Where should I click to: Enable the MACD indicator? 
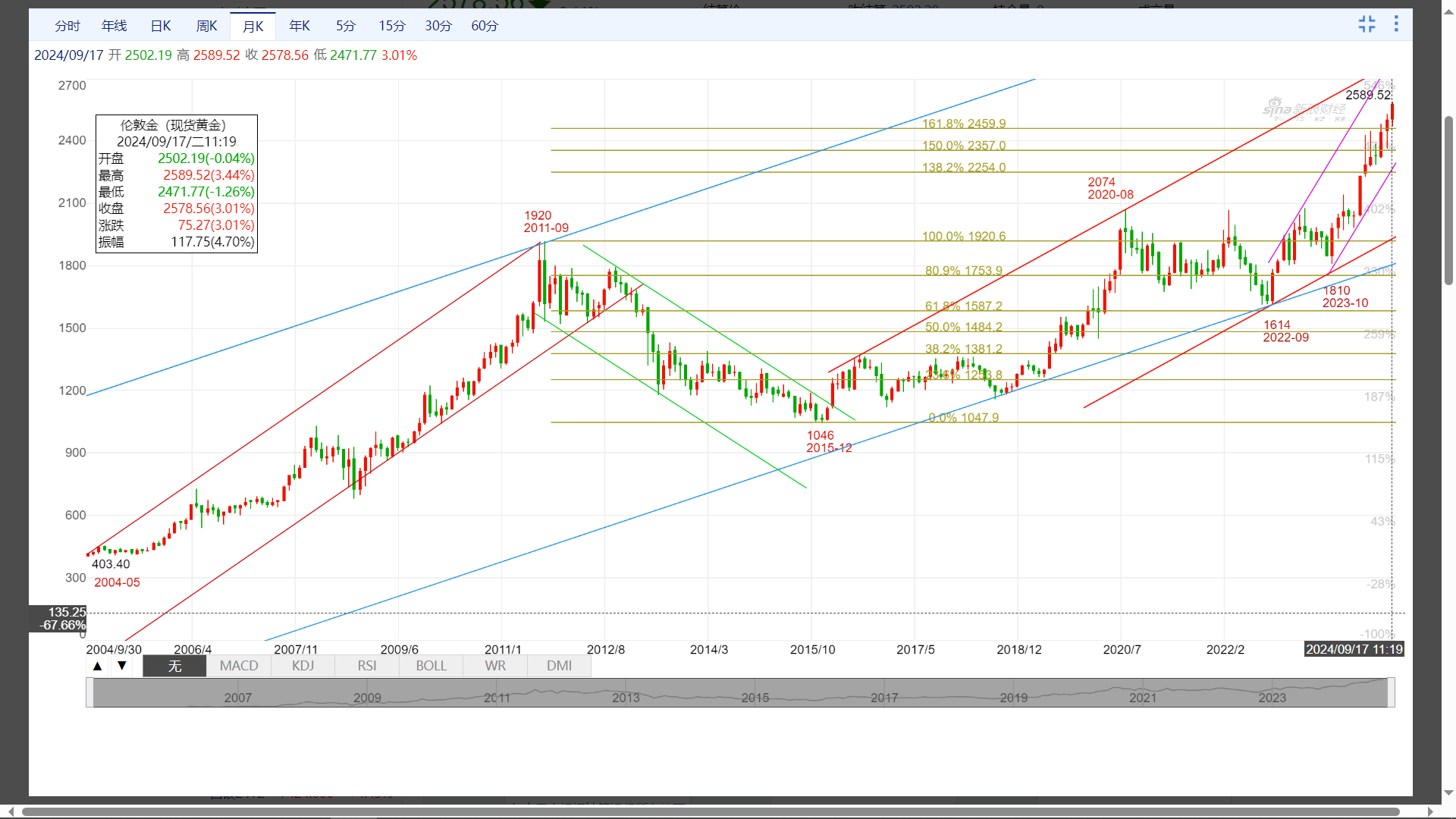239,666
